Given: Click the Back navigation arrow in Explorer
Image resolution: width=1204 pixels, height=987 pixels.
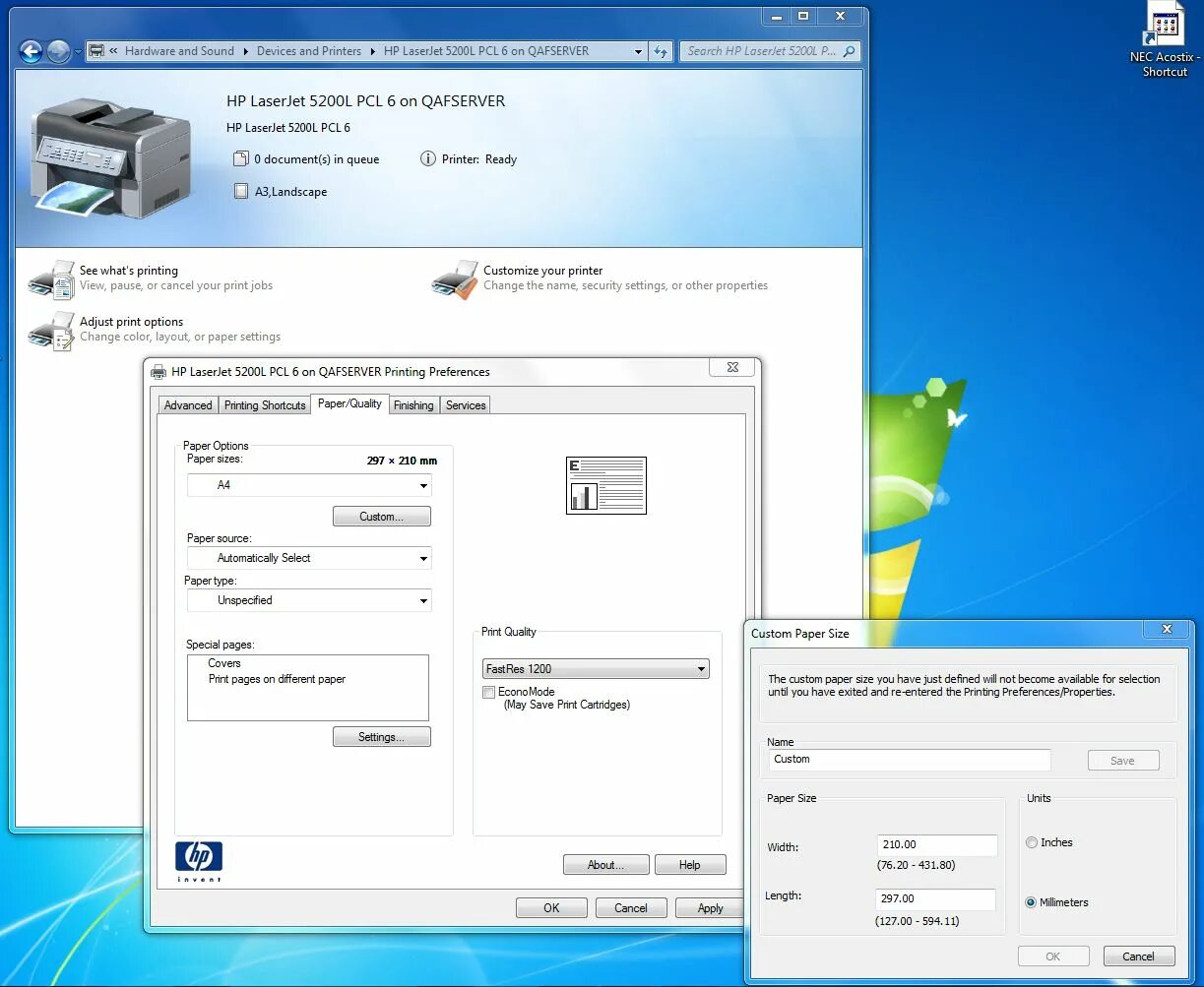Looking at the screenshot, I should pos(31,51).
